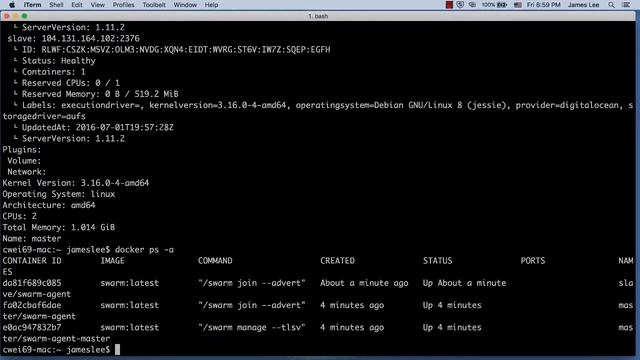
Task: Minimize window with yellow button
Action: click(x=16, y=16)
